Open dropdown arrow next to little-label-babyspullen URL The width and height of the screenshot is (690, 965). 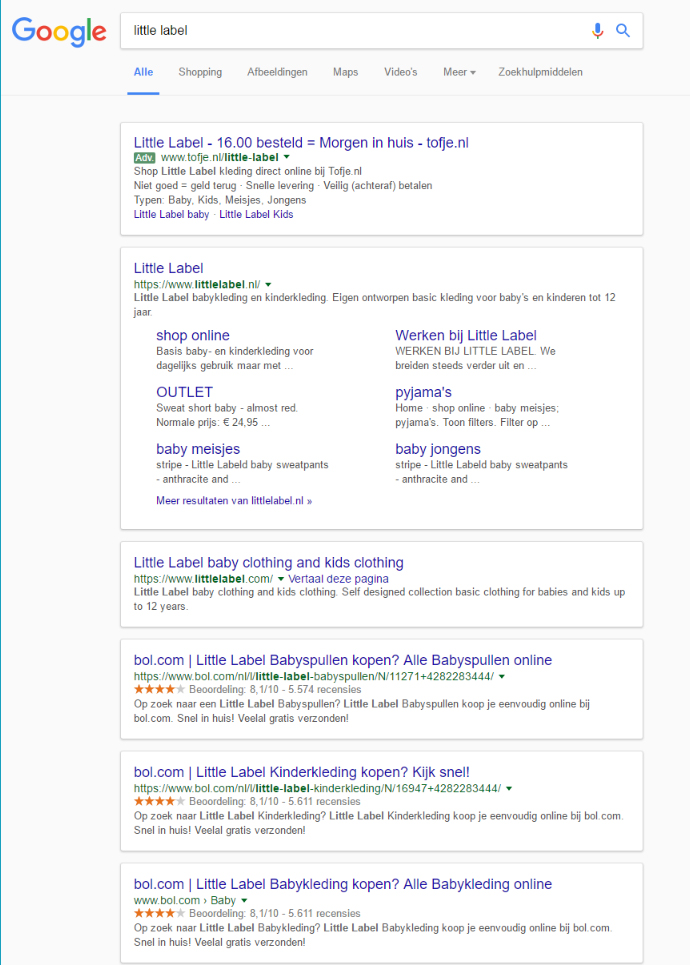(x=502, y=676)
